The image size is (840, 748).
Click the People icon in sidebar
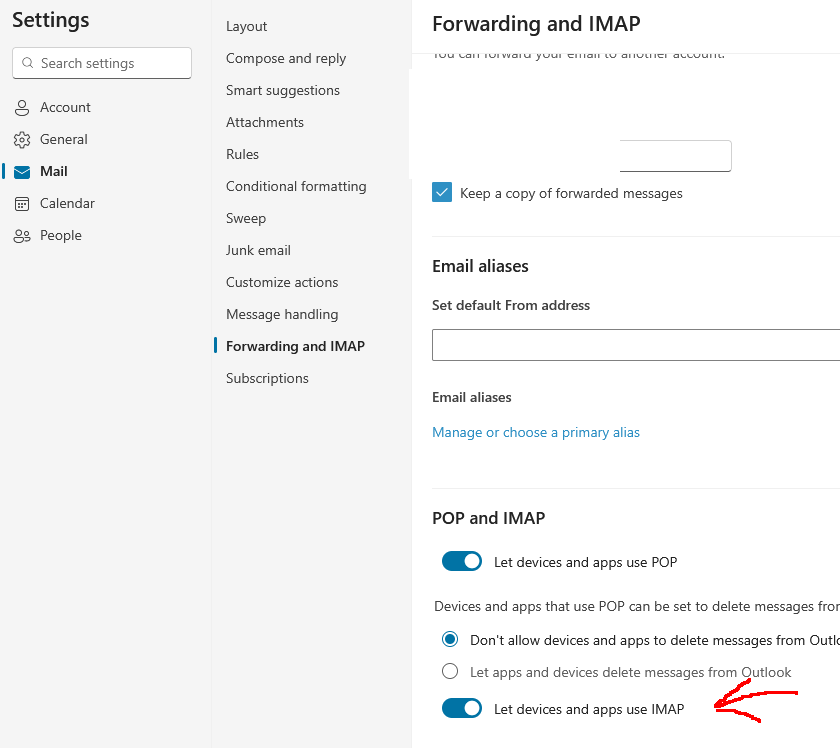(x=22, y=236)
